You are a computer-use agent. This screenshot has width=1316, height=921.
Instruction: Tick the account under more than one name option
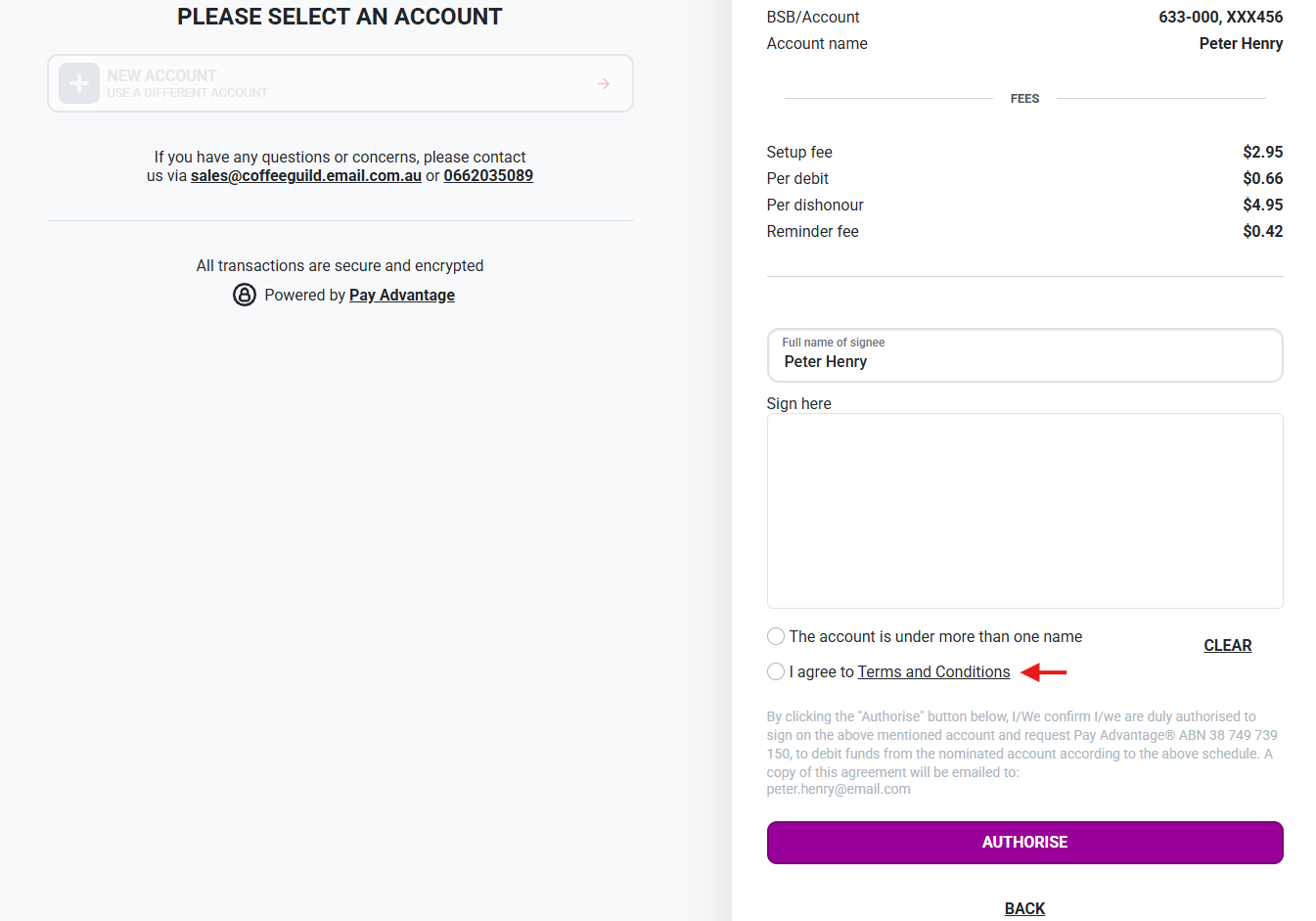point(776,636)
